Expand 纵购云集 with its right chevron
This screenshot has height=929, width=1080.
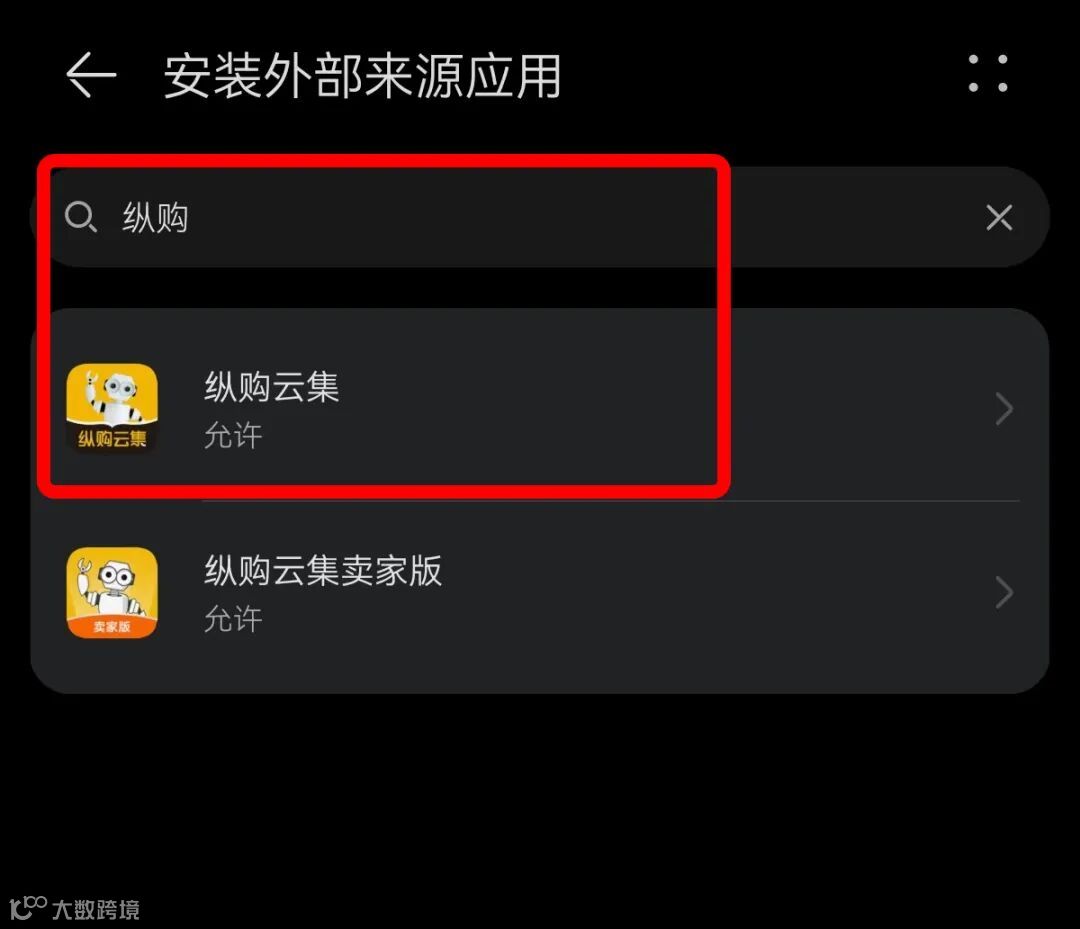1004,409
